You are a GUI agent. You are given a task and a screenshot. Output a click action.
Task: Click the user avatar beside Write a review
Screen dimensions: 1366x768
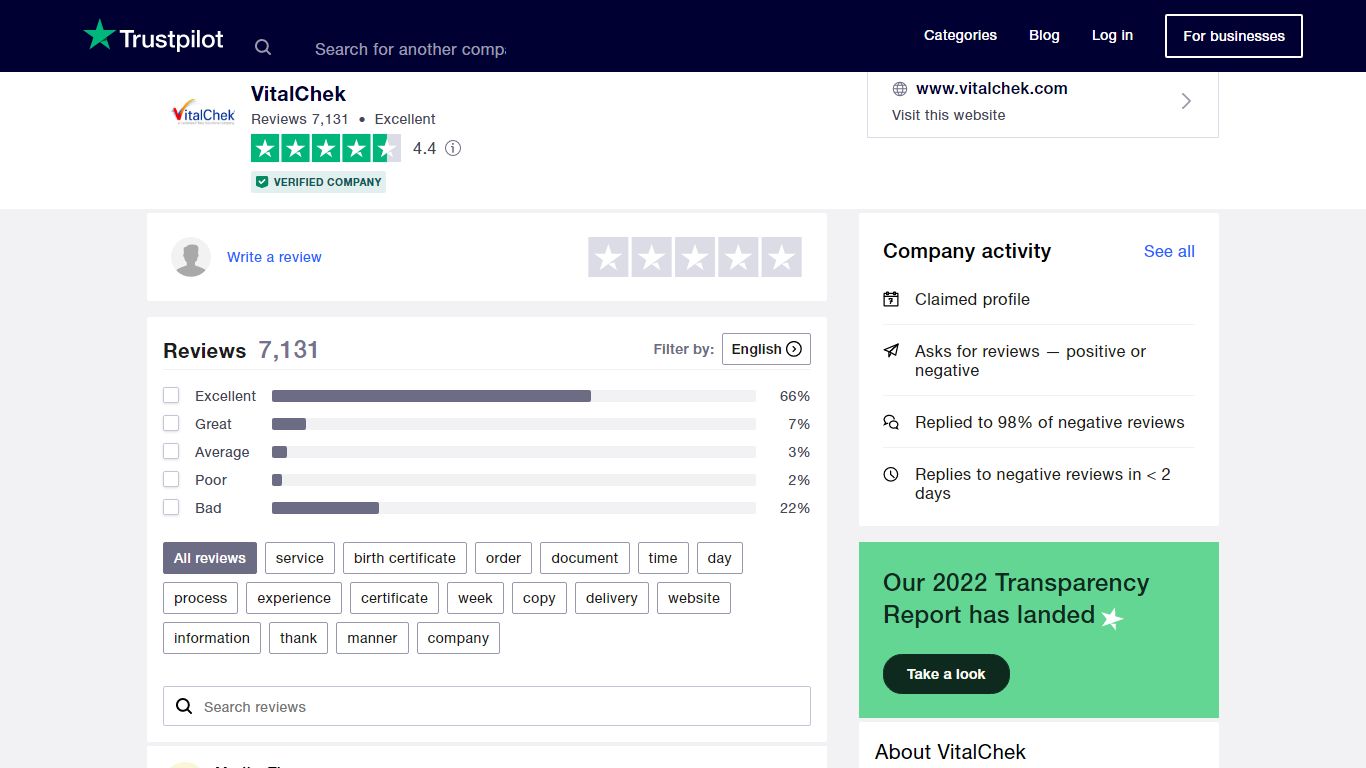pos(191,257)
